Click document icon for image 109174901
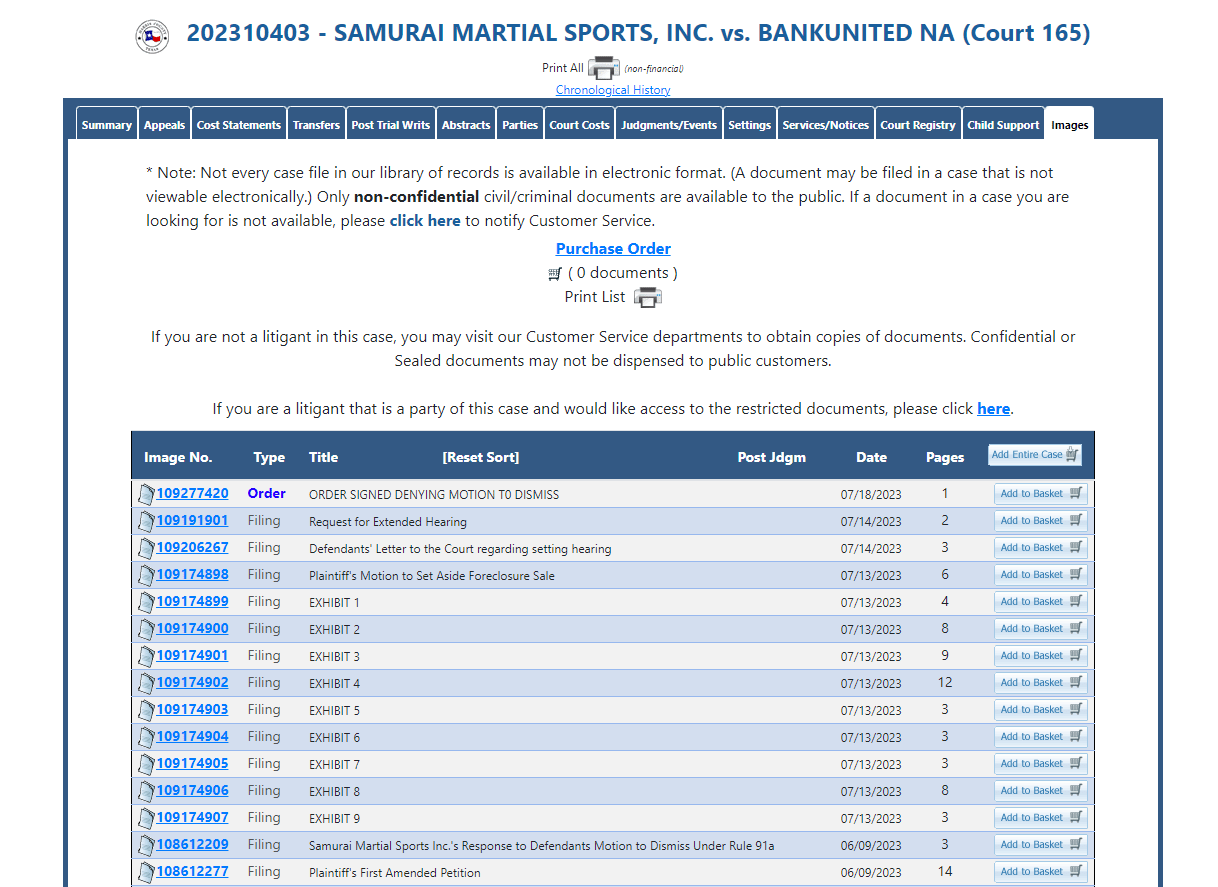The image size is (1218, 887). click(x=146, y=656)
